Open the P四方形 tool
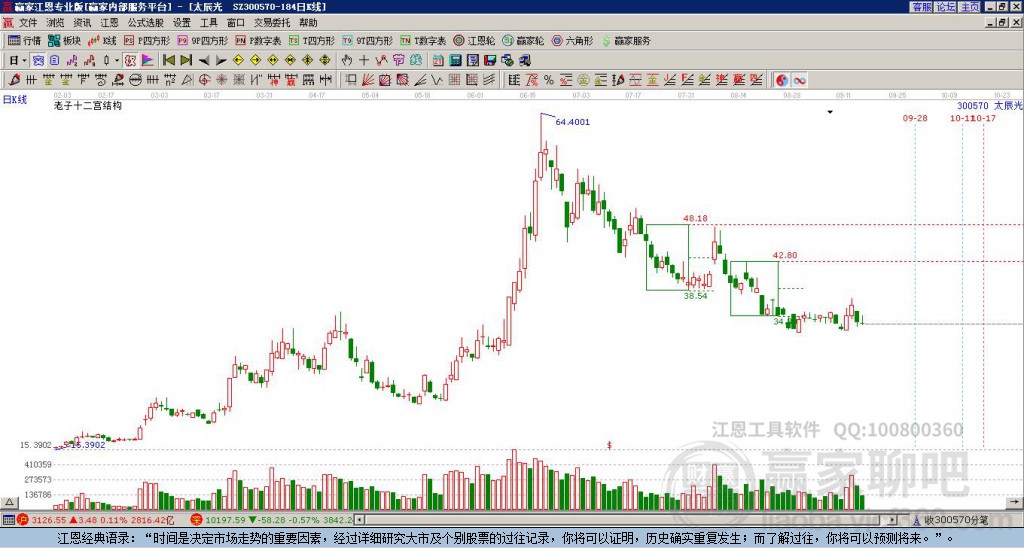This screenshot has height=548, width=1024. pyautogui.click(x=147, y=40)
